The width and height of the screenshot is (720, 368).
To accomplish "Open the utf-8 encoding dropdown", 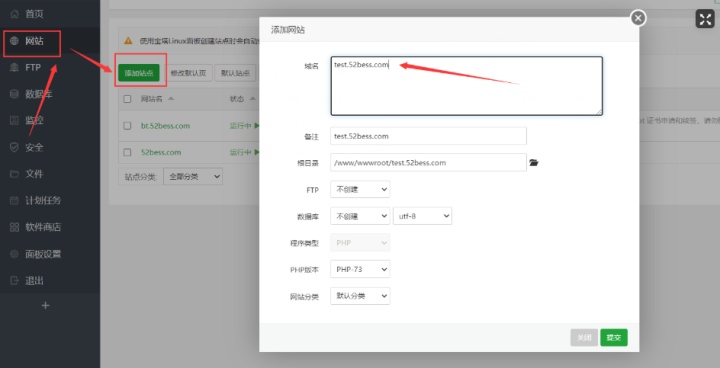I will tap(422, 216).
